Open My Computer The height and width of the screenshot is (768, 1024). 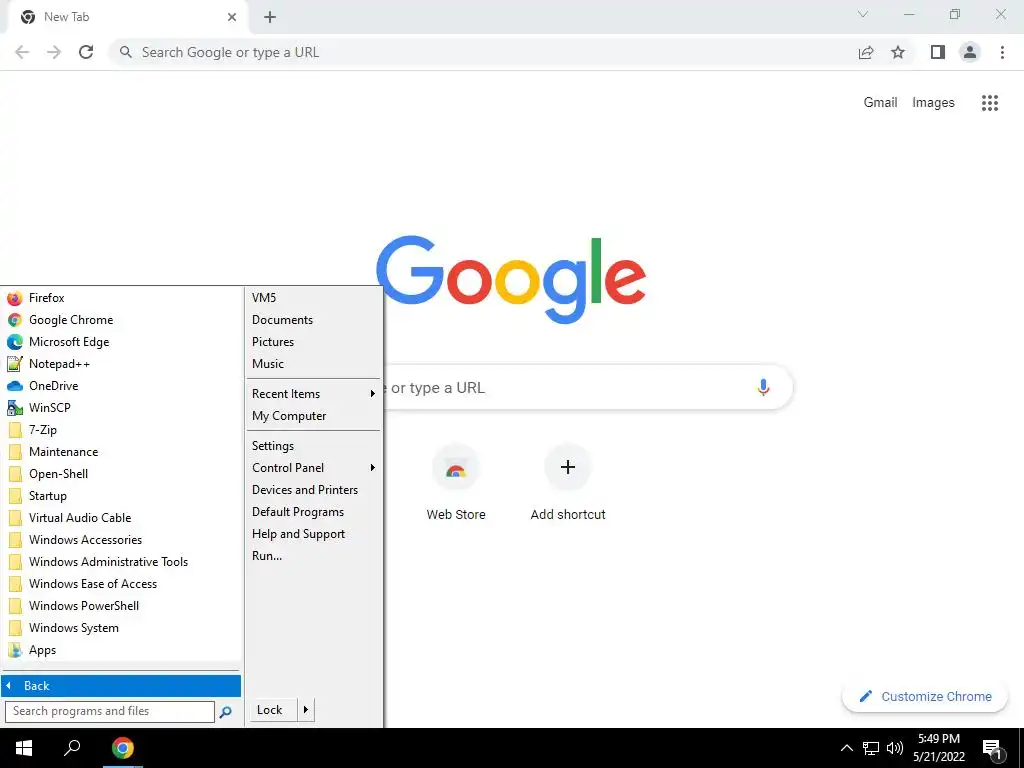click(313, 416)
